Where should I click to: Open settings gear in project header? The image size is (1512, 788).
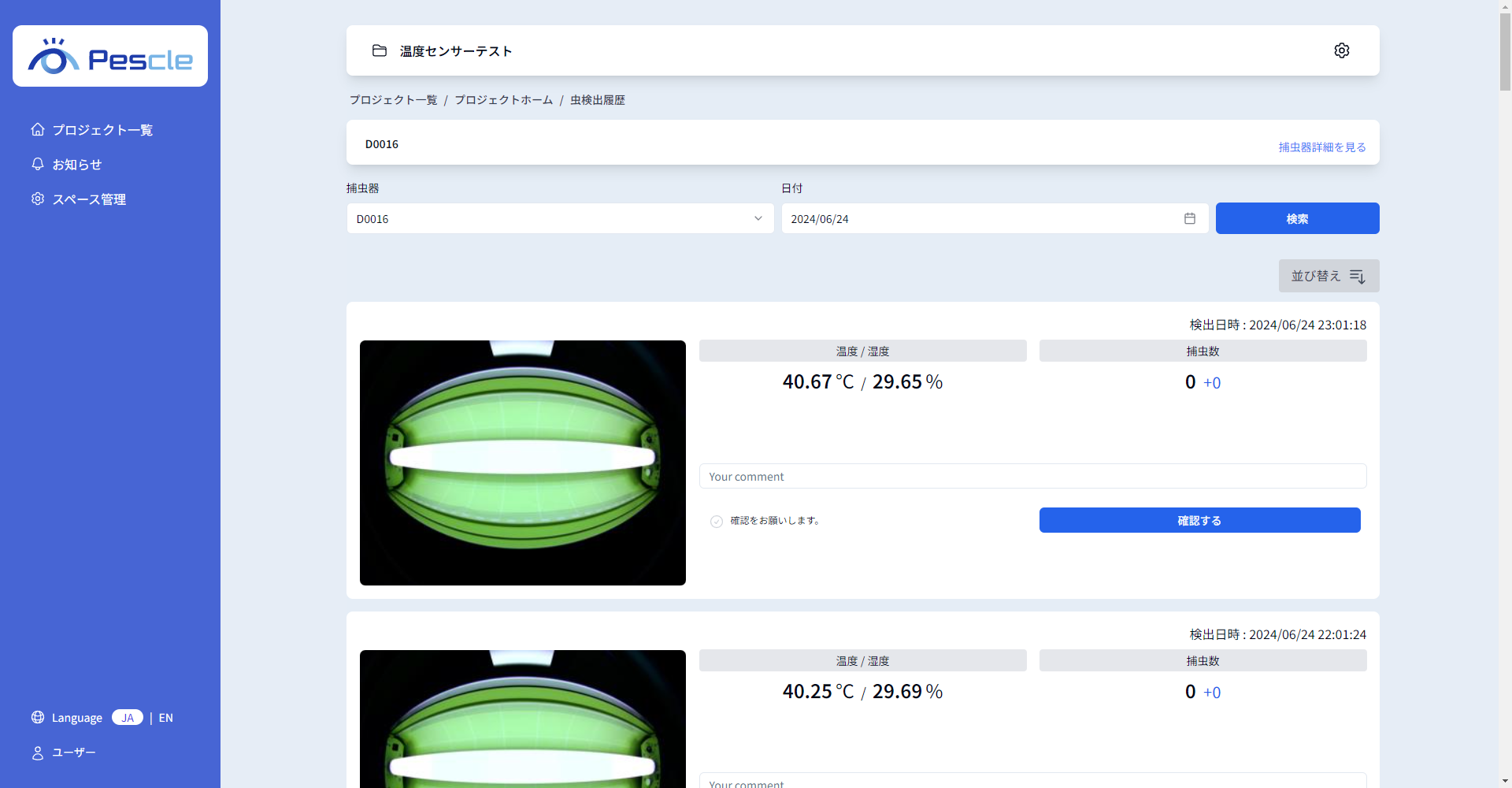click(x=1341, y=50)
